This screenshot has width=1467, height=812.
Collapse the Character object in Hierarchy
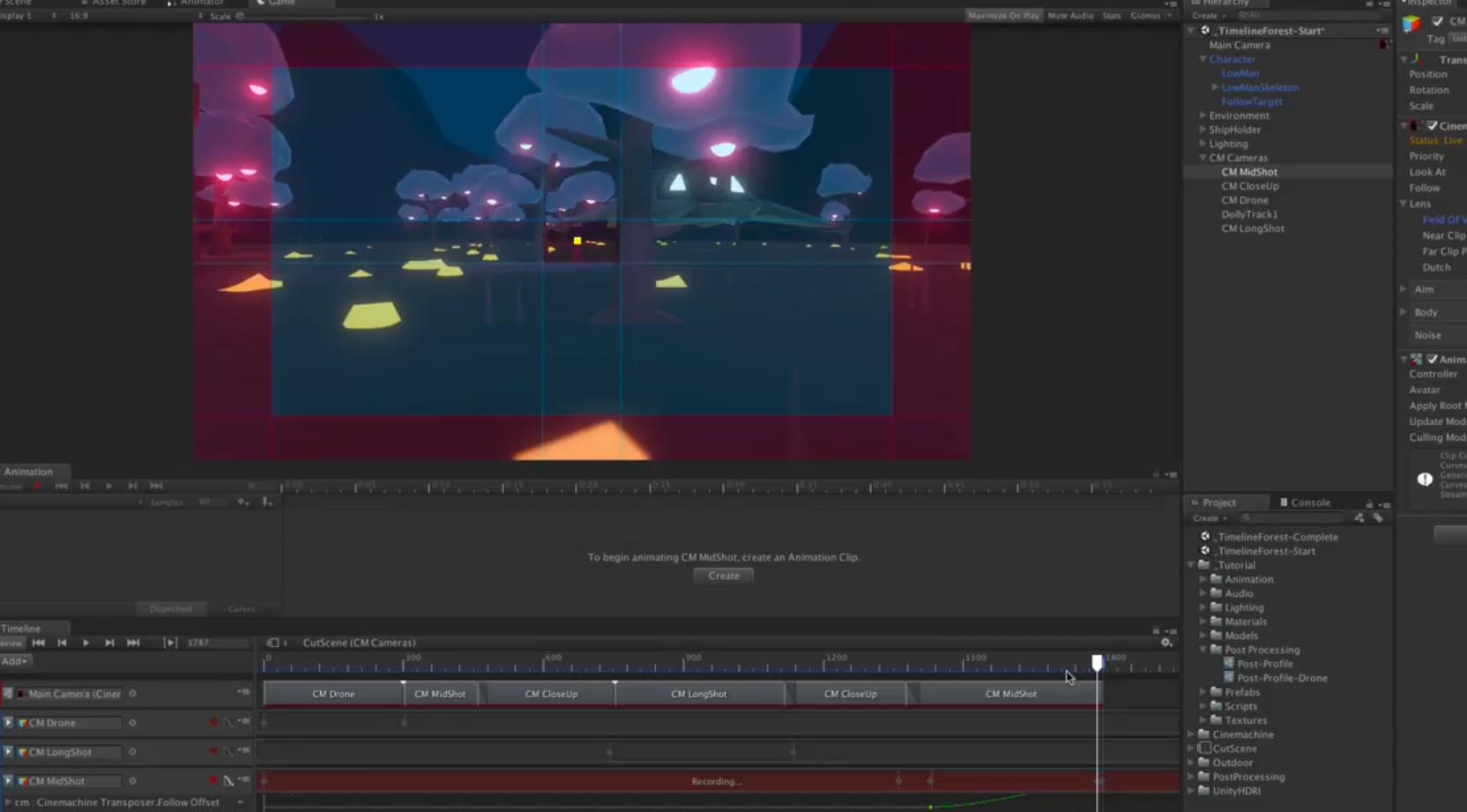(x=1203, y=59)
